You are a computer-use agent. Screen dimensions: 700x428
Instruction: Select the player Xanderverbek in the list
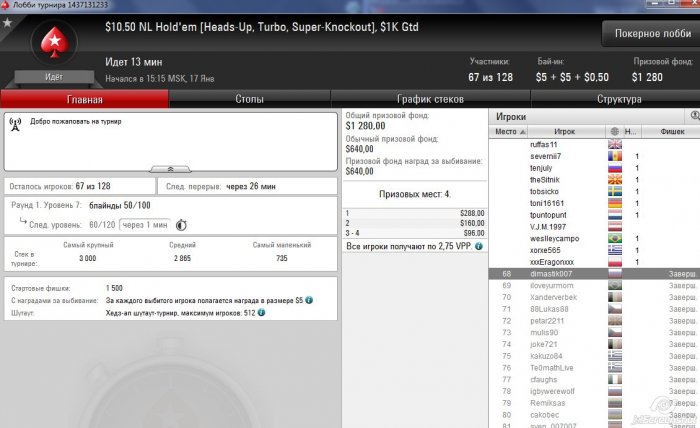(594, 297)
